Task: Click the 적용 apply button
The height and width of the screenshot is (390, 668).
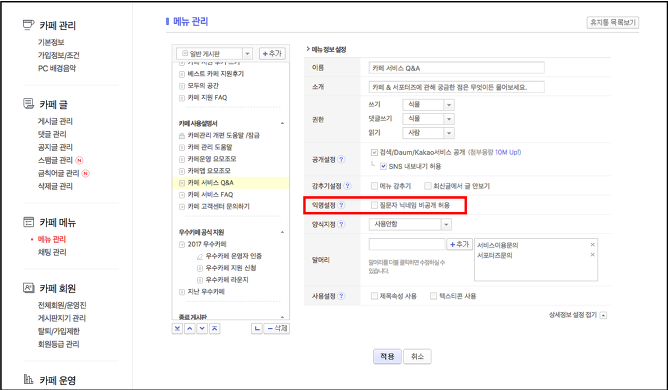Action: tap(387, 356)
